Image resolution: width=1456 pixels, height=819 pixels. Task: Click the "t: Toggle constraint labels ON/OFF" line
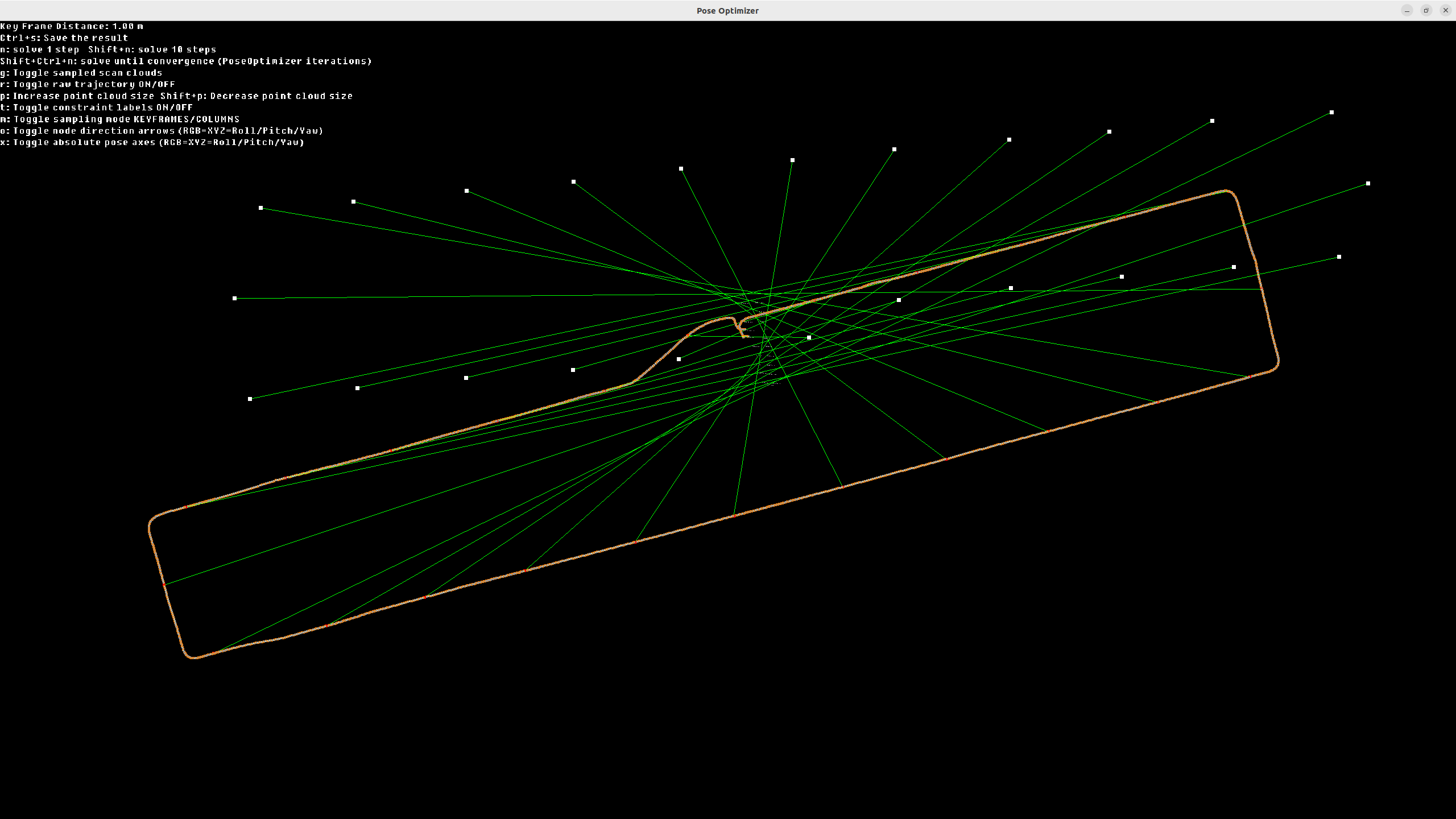click(97, 107)
